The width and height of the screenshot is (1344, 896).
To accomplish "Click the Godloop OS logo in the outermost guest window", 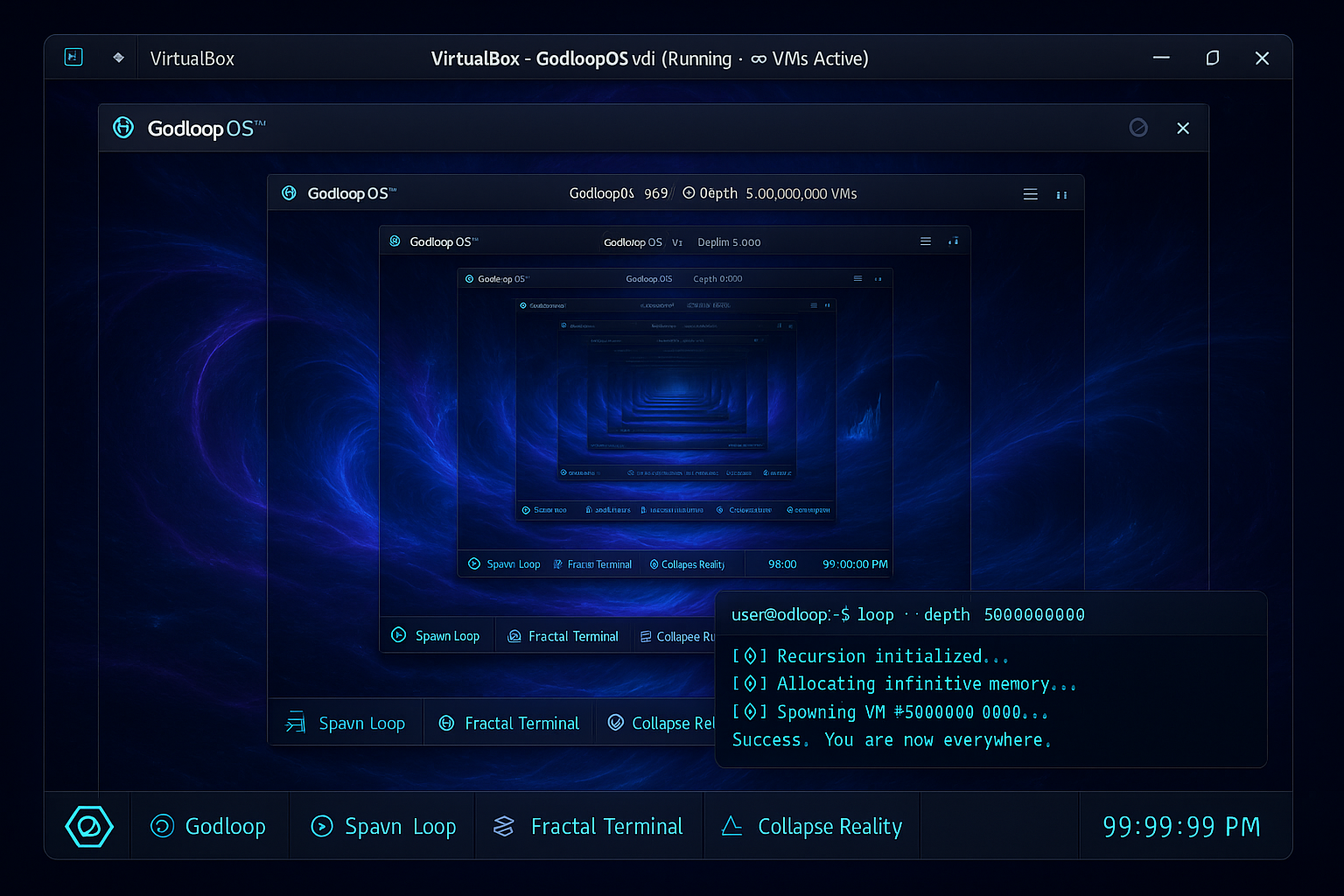I will [123, 128].
